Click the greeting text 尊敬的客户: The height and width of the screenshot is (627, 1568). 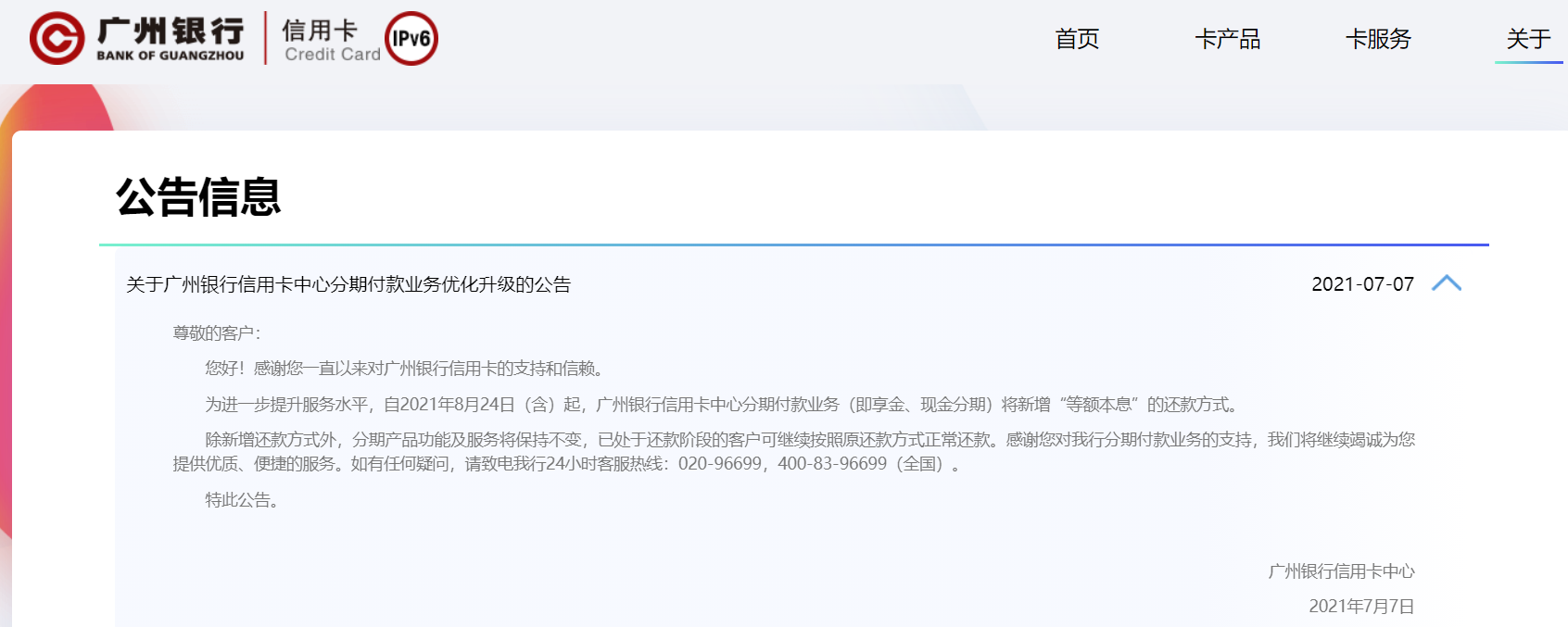pyautogui.click(x=217, y=333)
